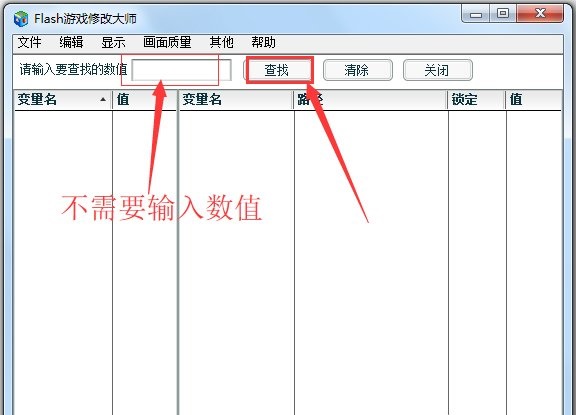This screenshot has height=415, width=576.
Task: Open the 文件 menu
Action: tap(29, 43)
